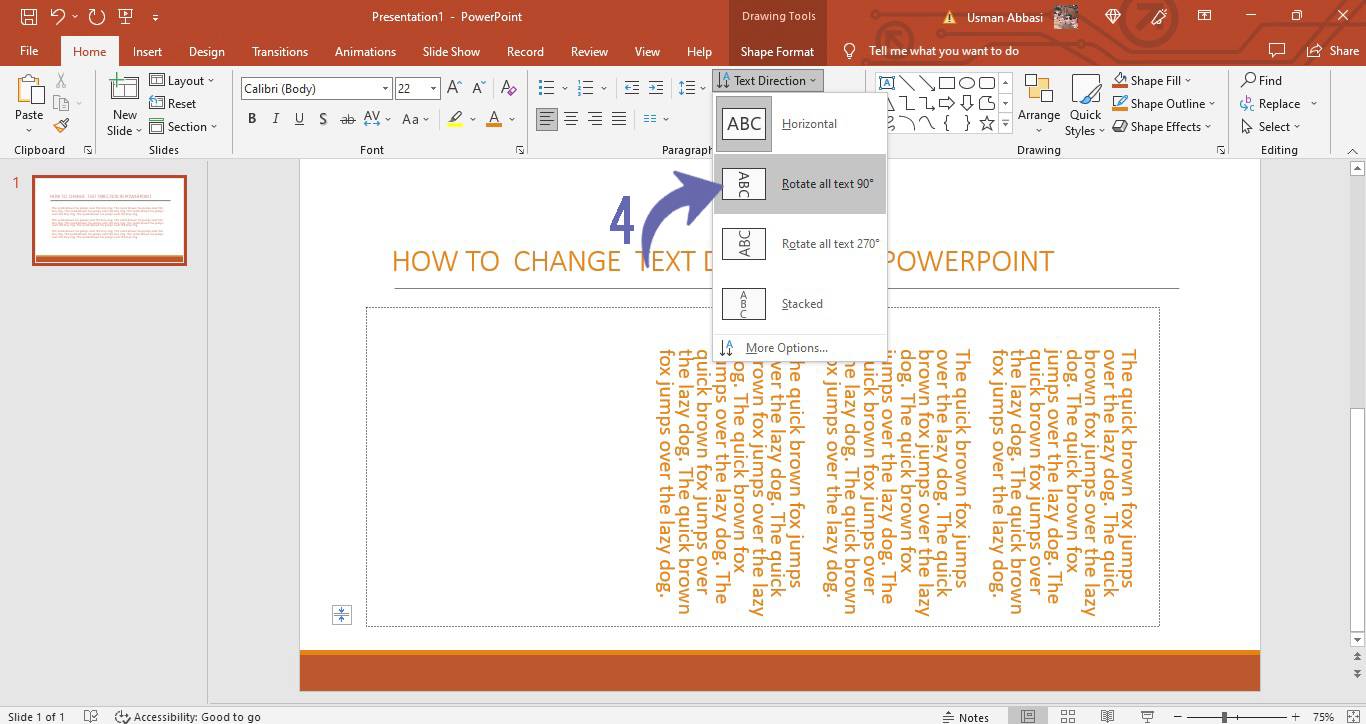The height and width of the screenshot is (724, 1366).
Task: Open Comments pane icon
Action: 1276,51
